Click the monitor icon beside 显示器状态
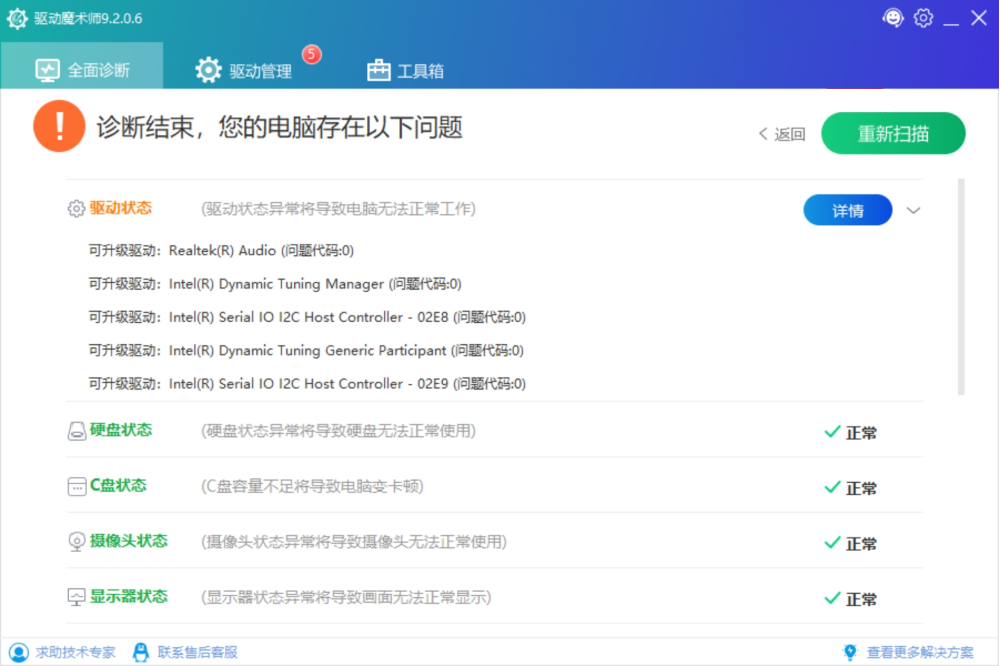 (75, 598)
